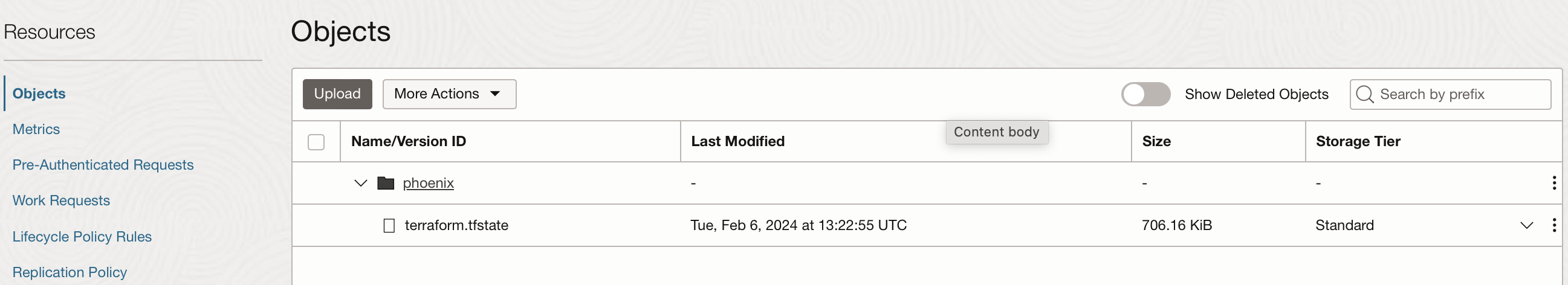1568x285 pixels.
Task: Select Objects in Resources sidebar
Action: point(39,94)
